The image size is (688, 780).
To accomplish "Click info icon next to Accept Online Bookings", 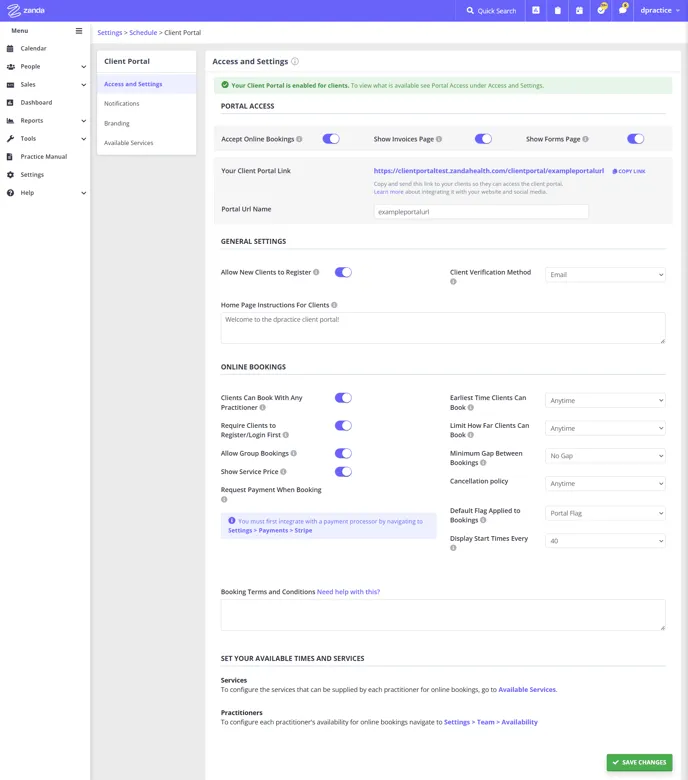I will (x=299, y=139).
